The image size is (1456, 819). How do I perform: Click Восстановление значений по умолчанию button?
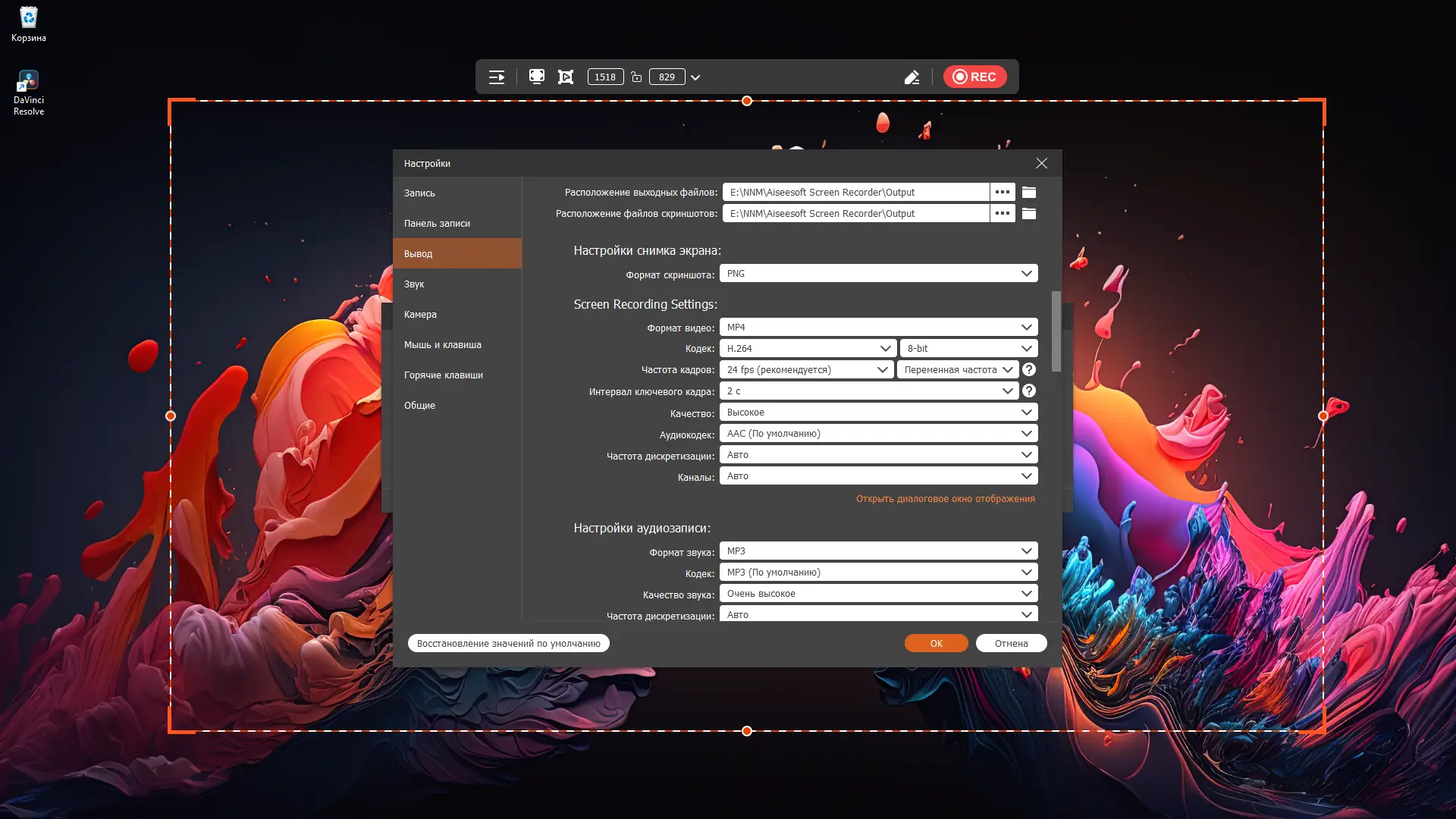tap(508, 643)
